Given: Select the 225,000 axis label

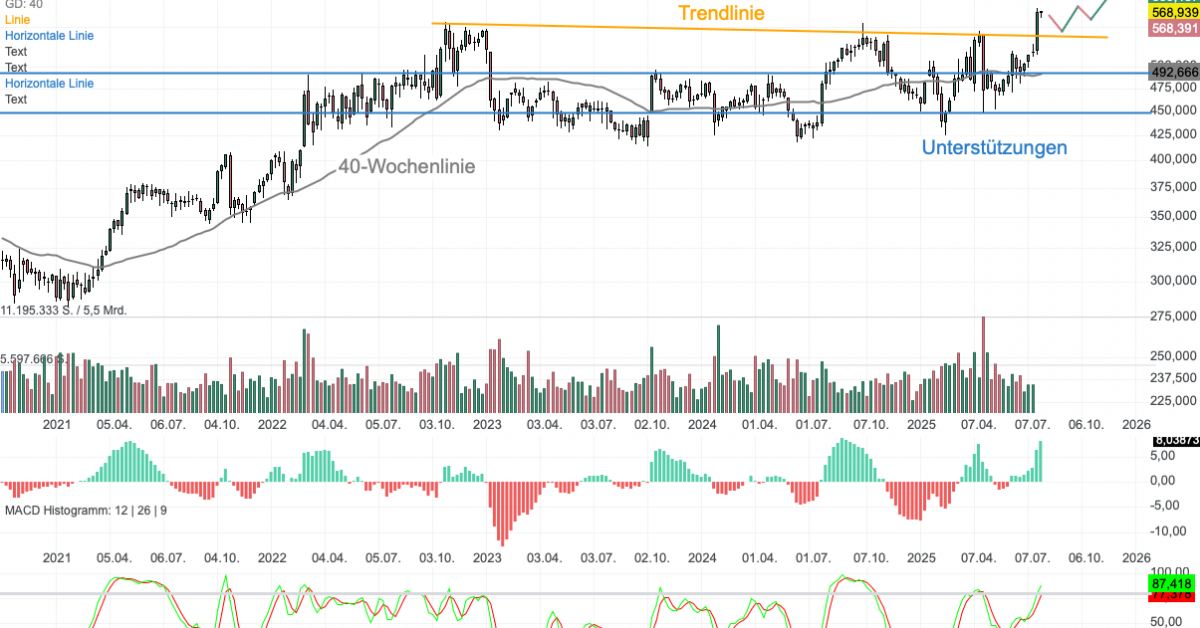Looking at the screenshot, I should 1173,401.
